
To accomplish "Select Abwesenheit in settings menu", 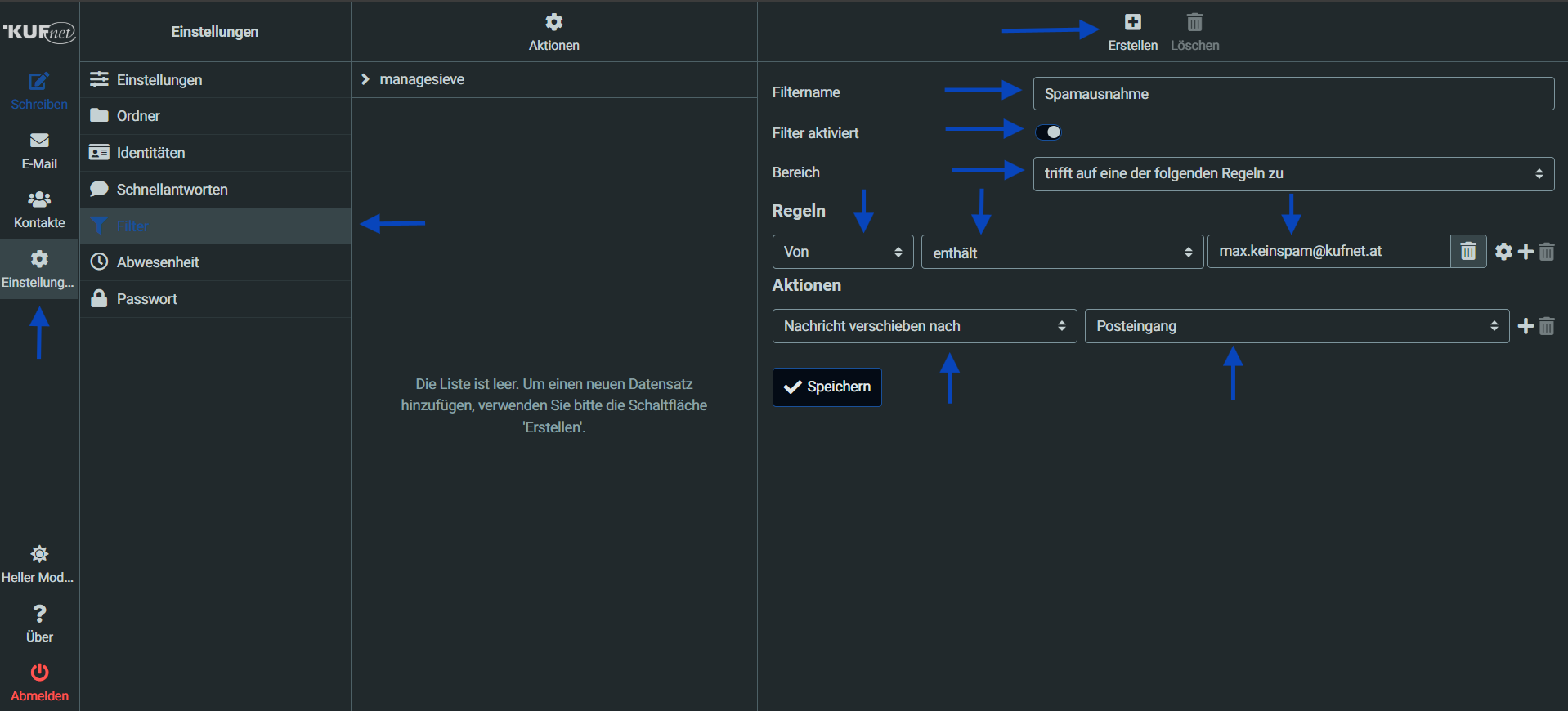I will pyautogui.click(x=158, y=262).
